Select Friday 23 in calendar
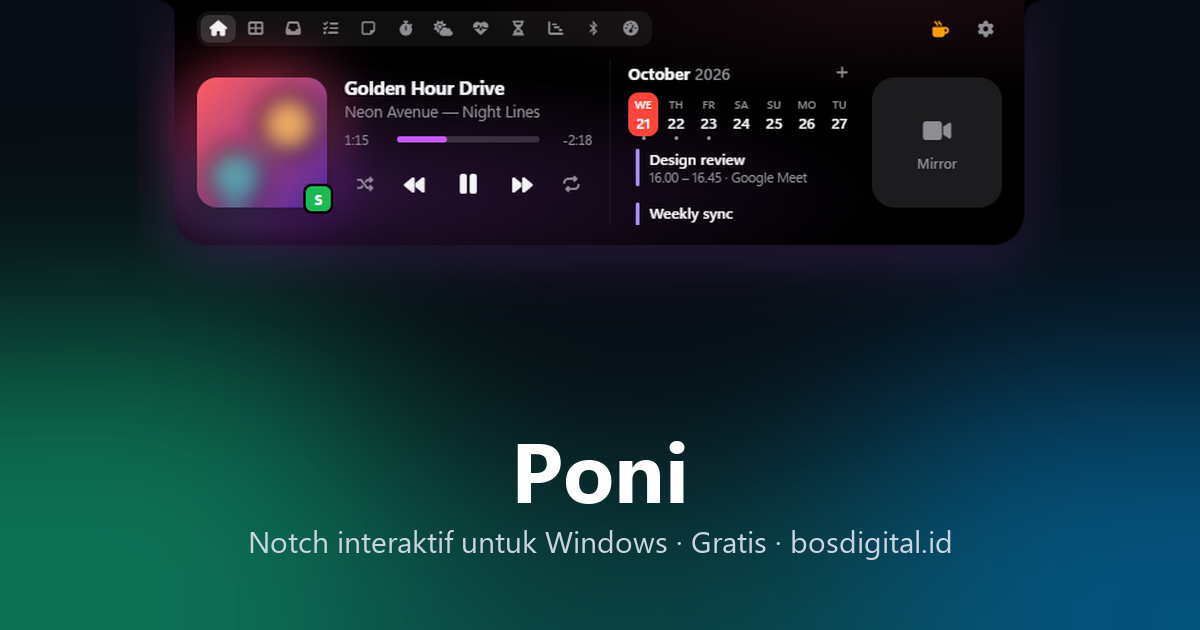 tap(708, 115)
